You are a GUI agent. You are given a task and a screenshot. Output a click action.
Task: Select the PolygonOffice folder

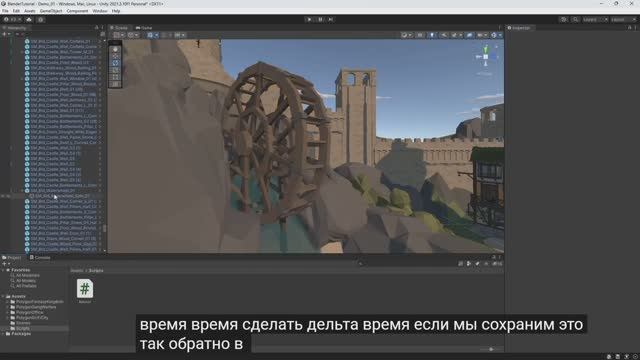click(x=29, y=312)
